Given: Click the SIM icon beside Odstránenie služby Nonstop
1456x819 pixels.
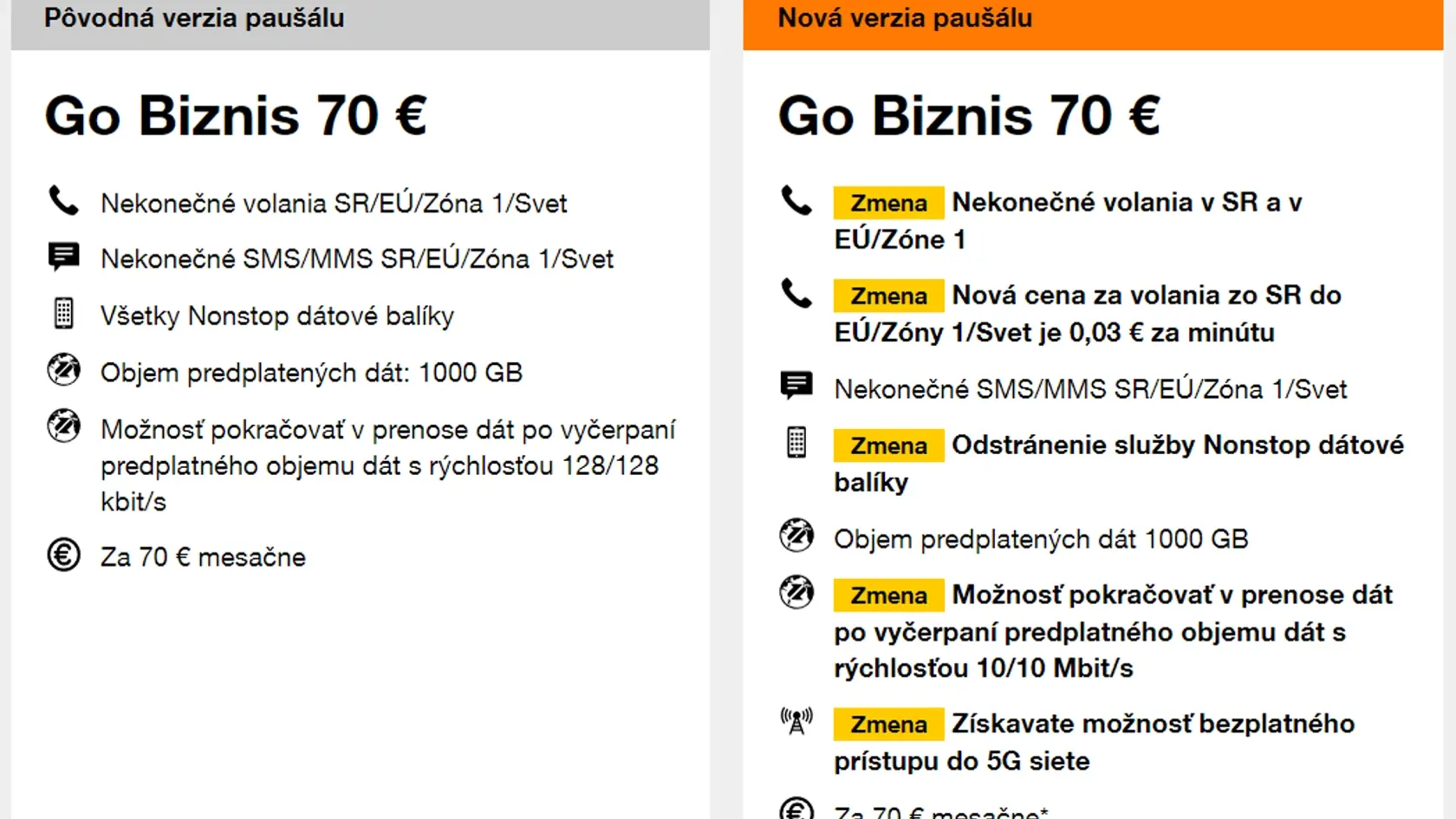Looking at the screenshot, I should [796, 443].
